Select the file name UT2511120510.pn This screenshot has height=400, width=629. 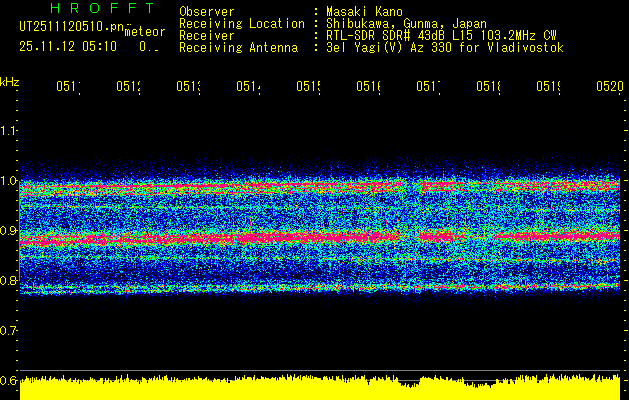point(72,27)
